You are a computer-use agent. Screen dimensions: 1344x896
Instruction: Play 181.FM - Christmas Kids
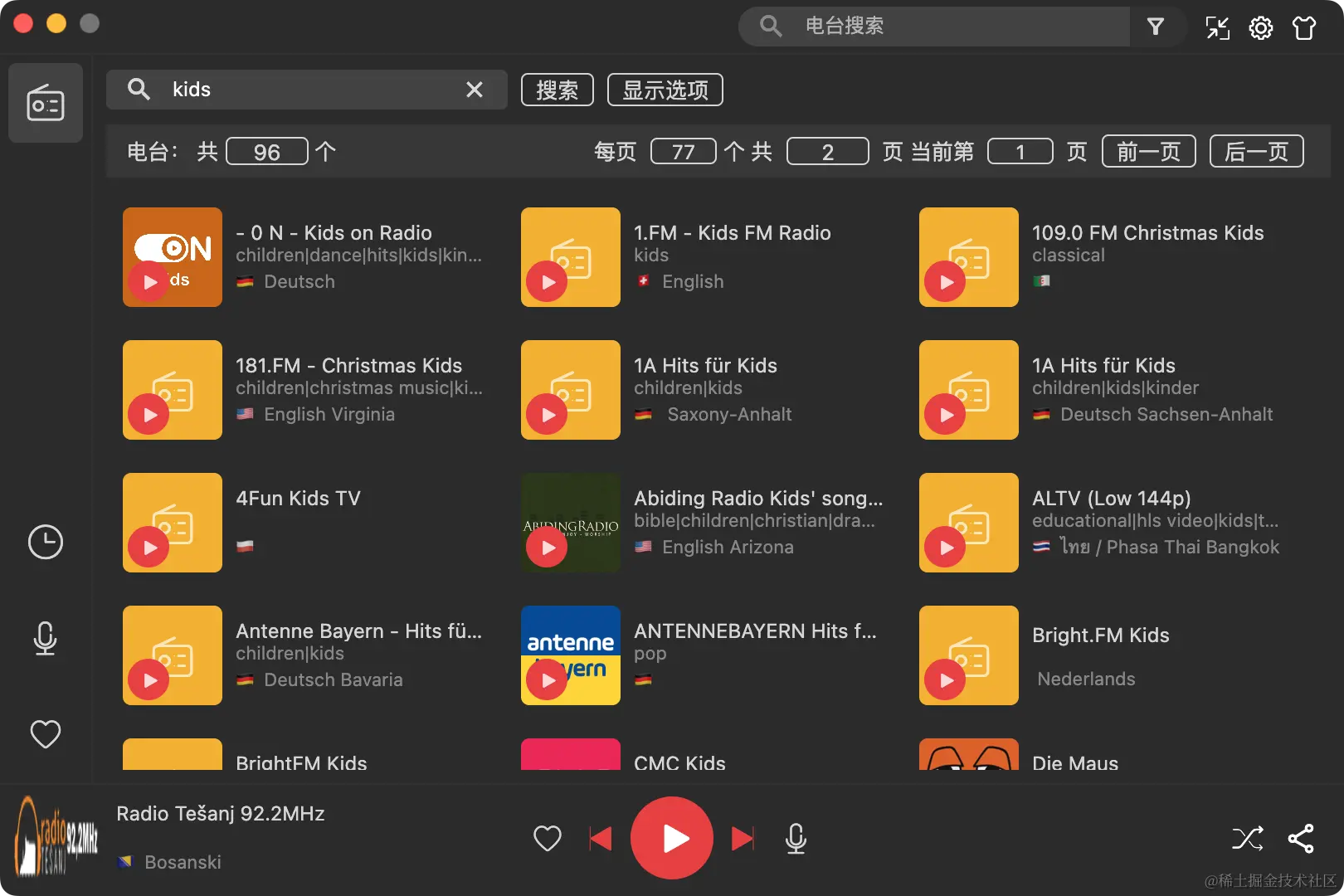coord(149,414)
